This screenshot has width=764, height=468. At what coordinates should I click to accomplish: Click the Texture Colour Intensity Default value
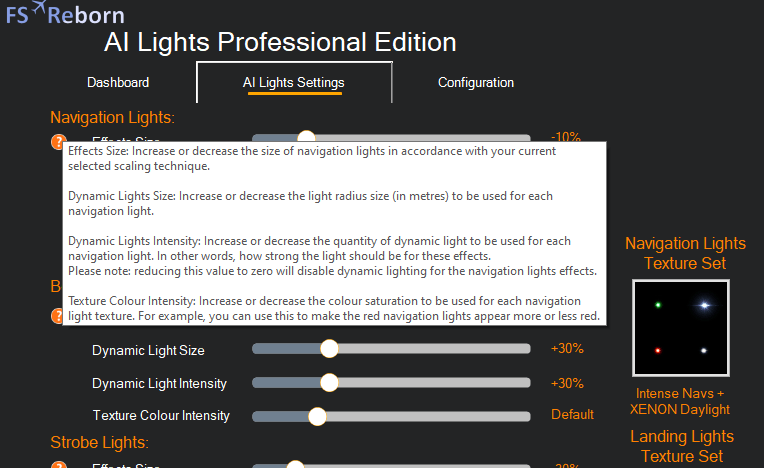pyautogui.click(x=572, y=415)
